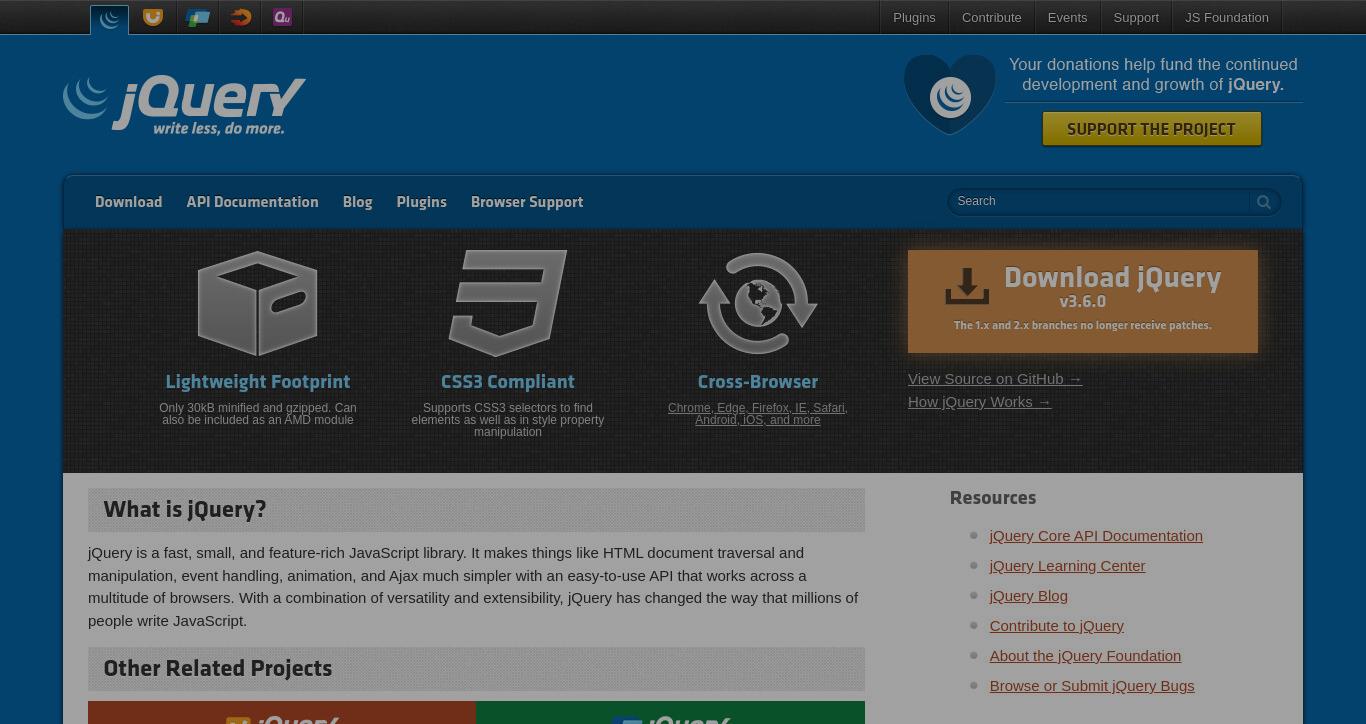The height and width of the screenshot is (724, 1366).
Task: Open jQuery Core API Documentation link
Action: (1096, 536)
